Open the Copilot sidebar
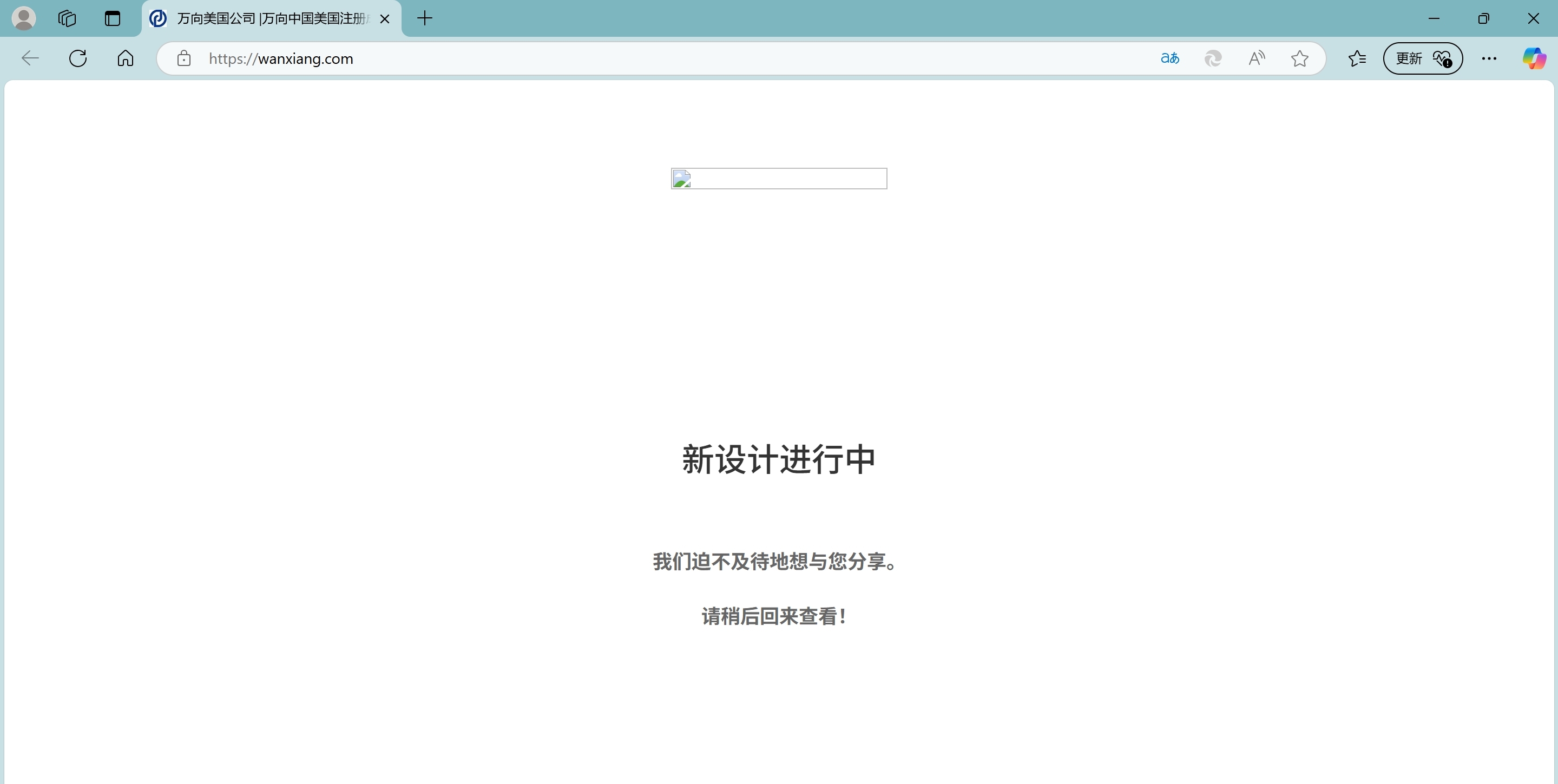 pos(1534,58)
